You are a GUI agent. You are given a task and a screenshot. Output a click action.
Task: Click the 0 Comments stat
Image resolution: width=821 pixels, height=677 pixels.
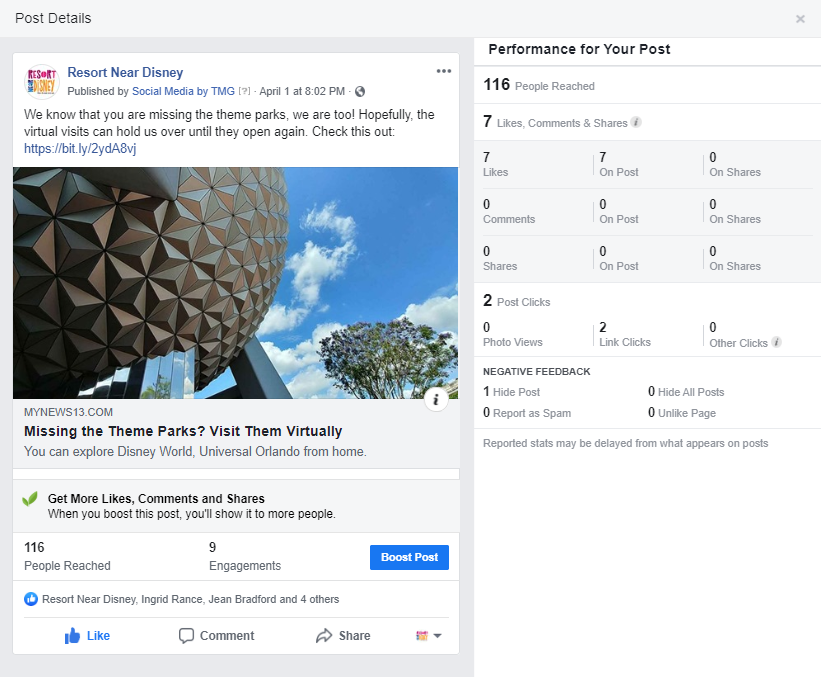tap(509, 212)
